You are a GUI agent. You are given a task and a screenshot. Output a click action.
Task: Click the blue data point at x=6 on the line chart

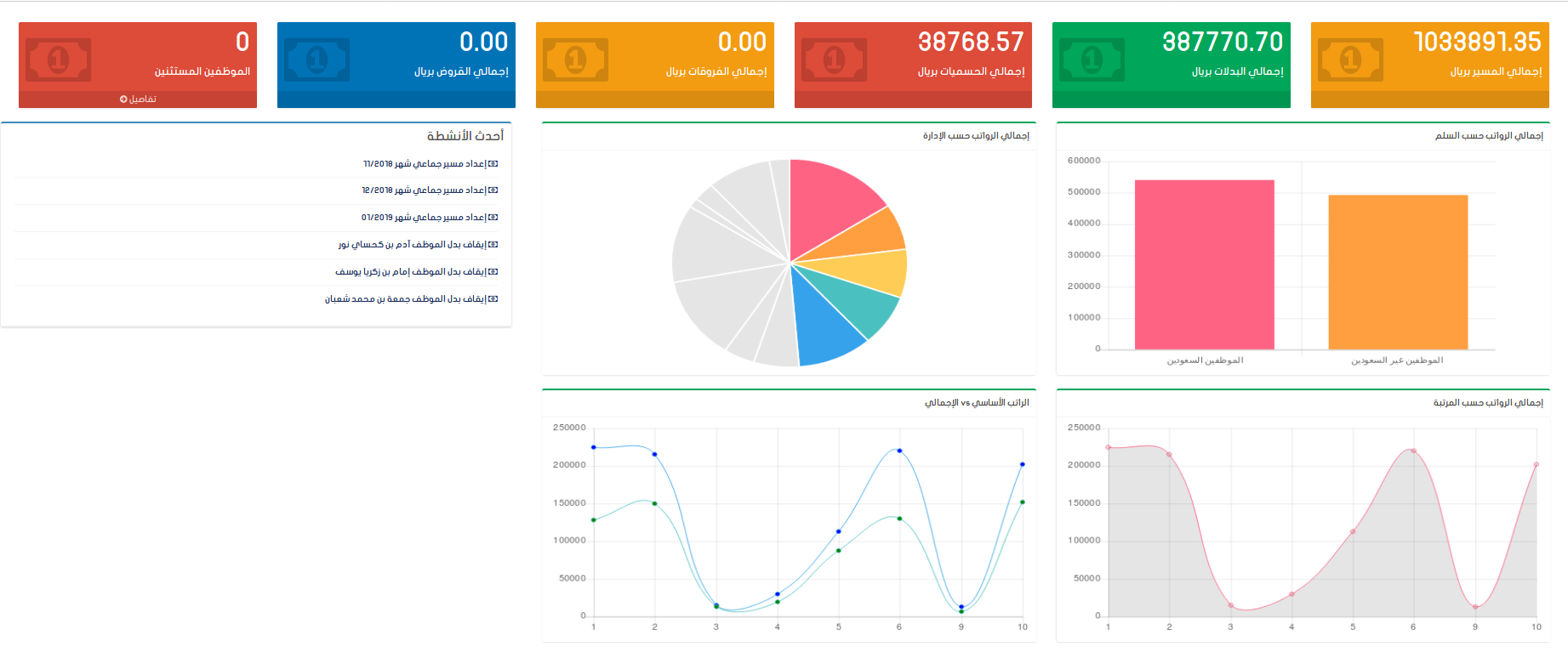(899, 451)
